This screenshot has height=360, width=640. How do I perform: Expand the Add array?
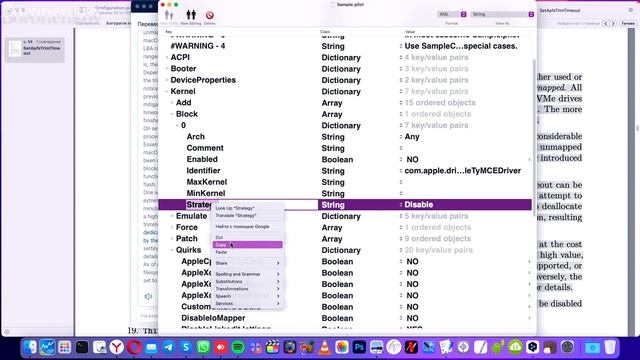(172, 103)
